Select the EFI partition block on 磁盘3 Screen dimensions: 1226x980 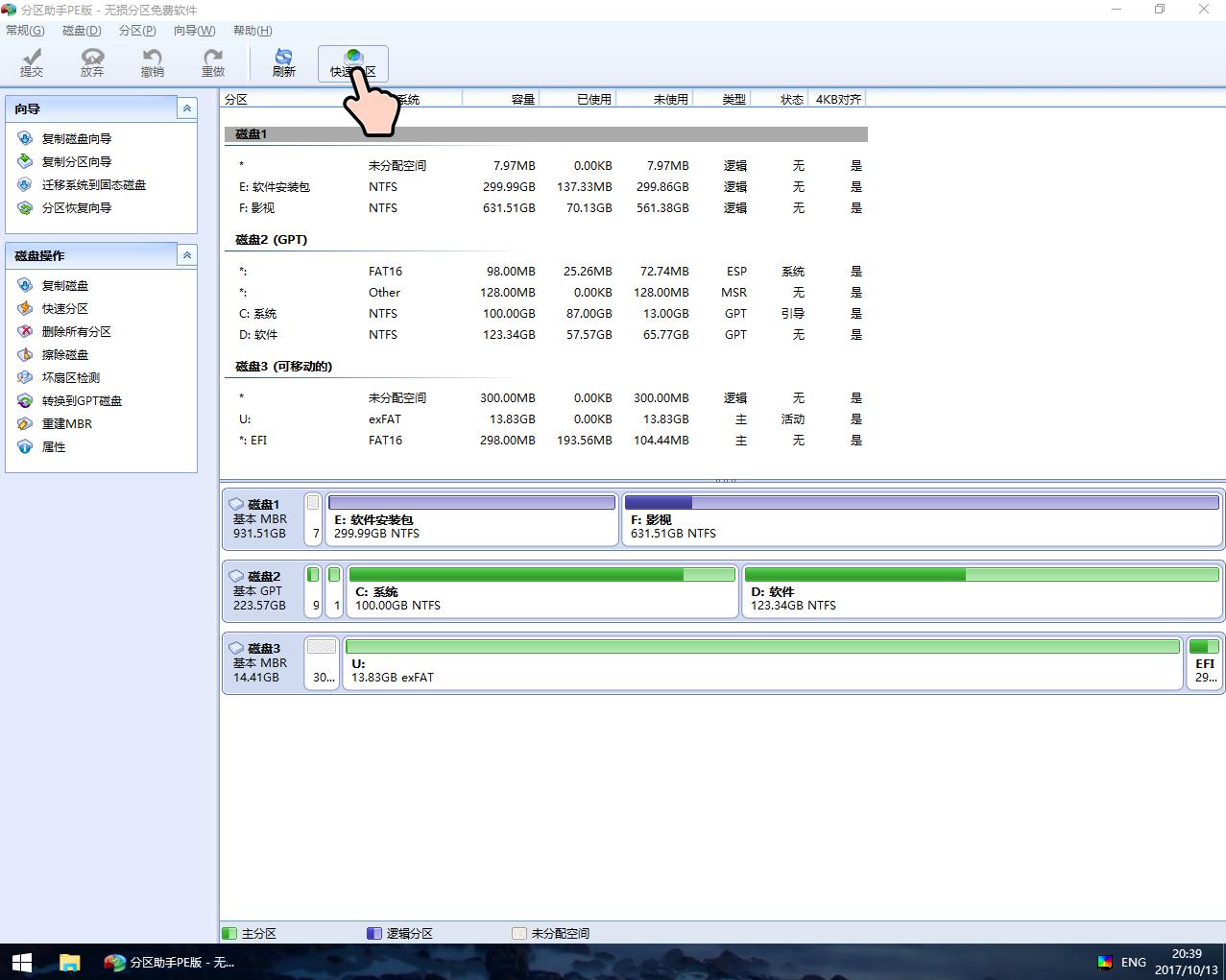pos(1204,663)
